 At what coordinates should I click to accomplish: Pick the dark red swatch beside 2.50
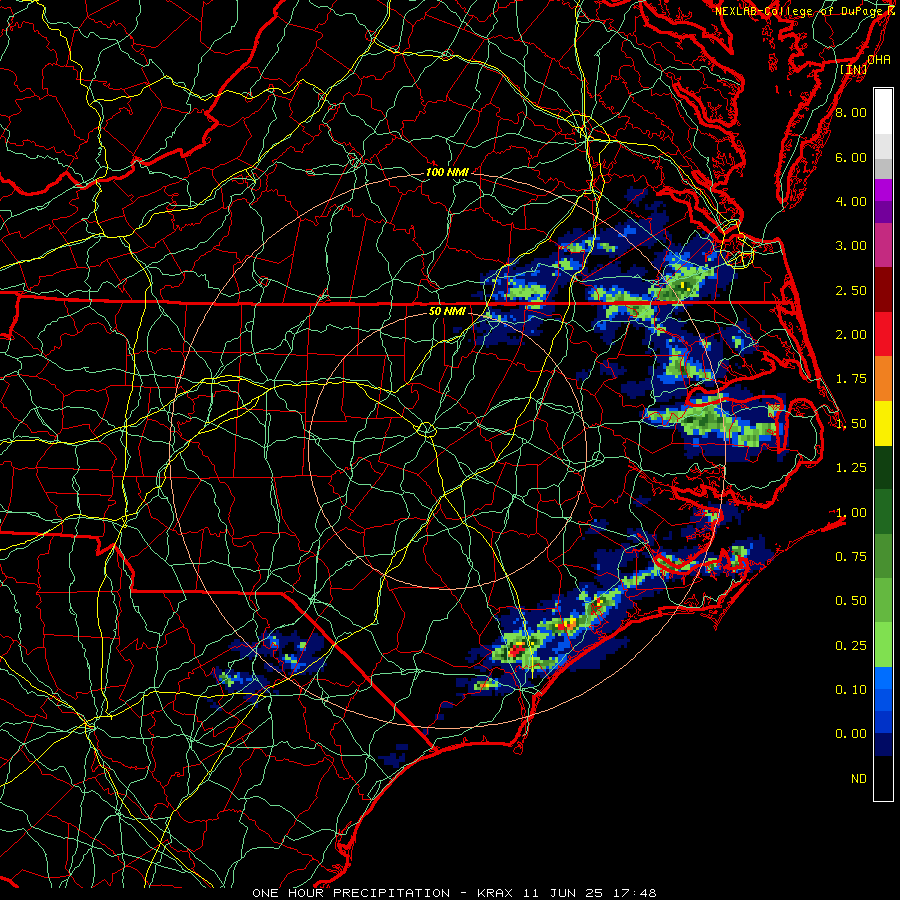pos(883,290)
